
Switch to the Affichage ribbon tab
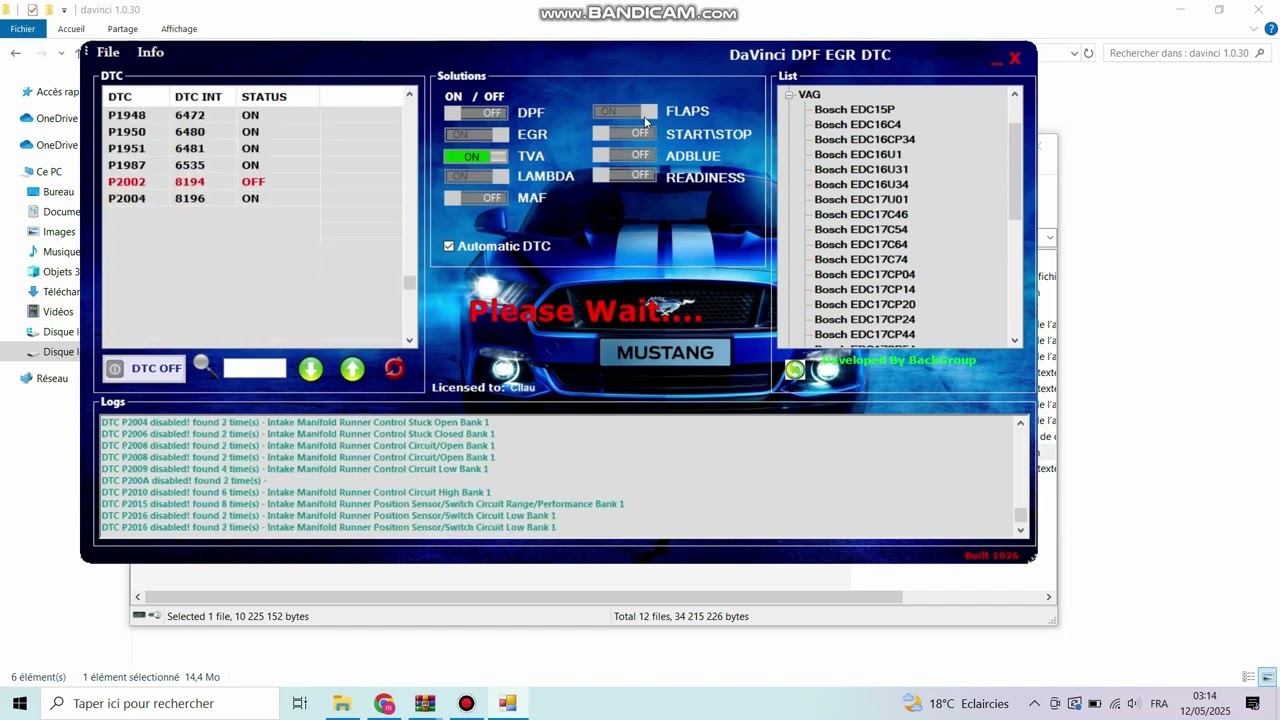tap(179, 29)
